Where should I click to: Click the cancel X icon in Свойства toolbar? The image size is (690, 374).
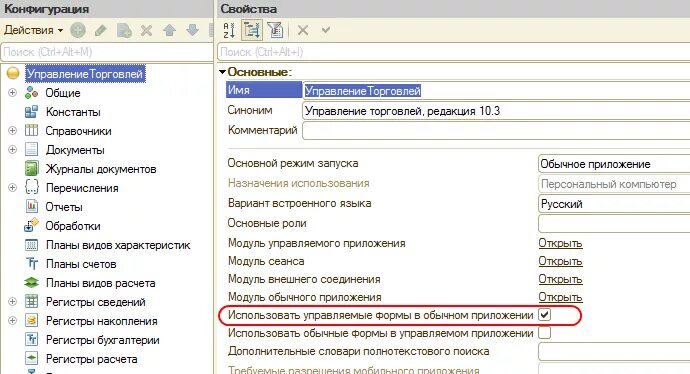pyautogui.click(x=303, y=30)
